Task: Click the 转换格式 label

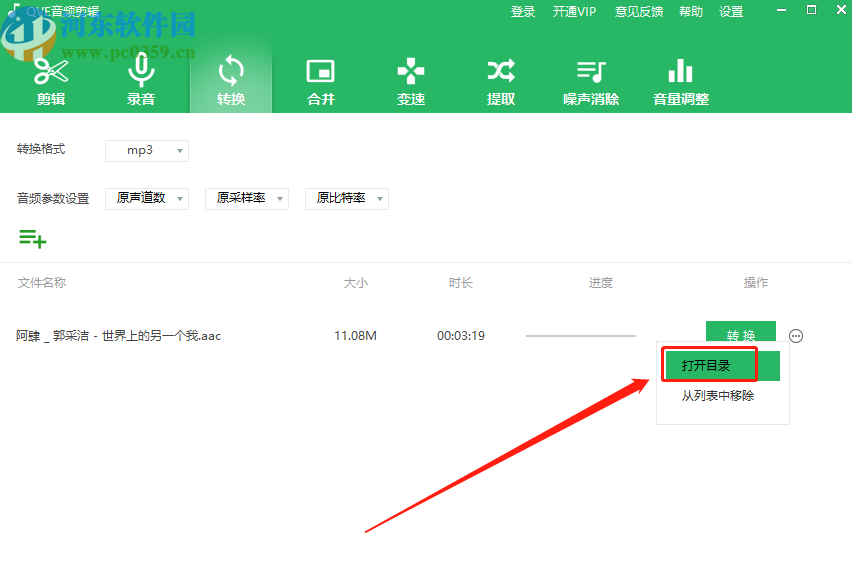Action: coord(41,149)
